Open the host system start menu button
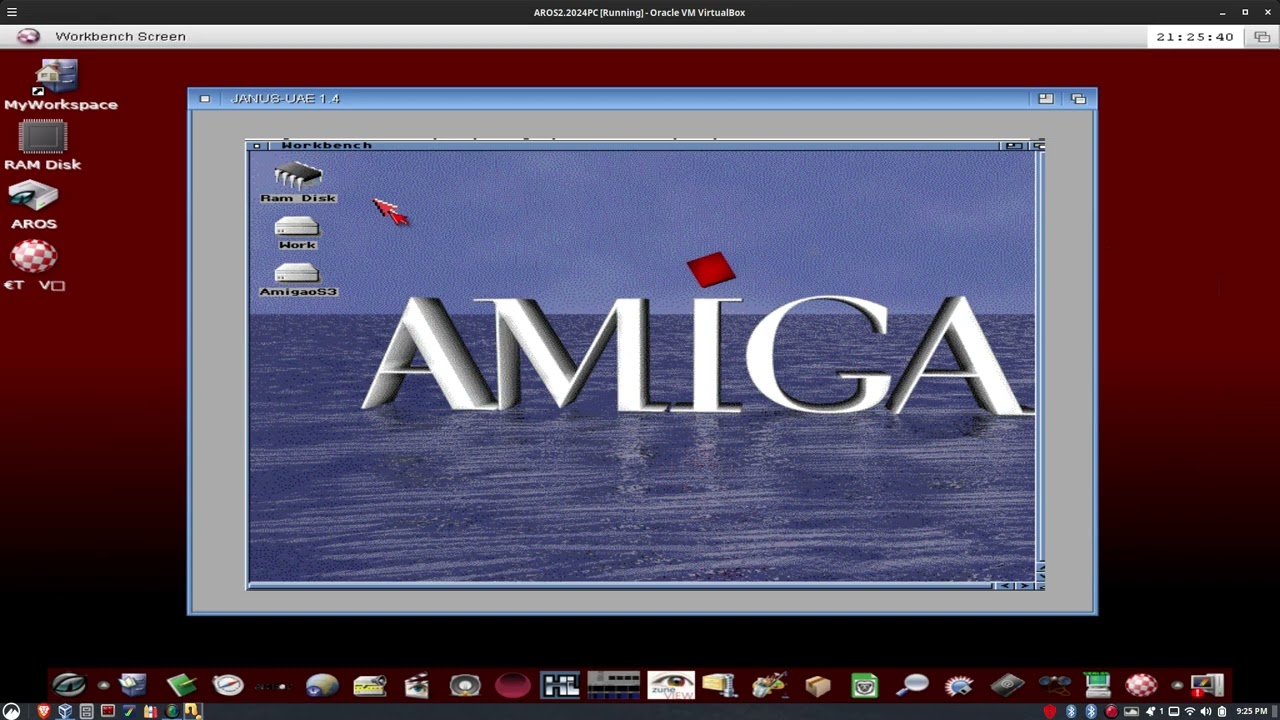This screenshot has width=1280, height=720. [12, 711]
